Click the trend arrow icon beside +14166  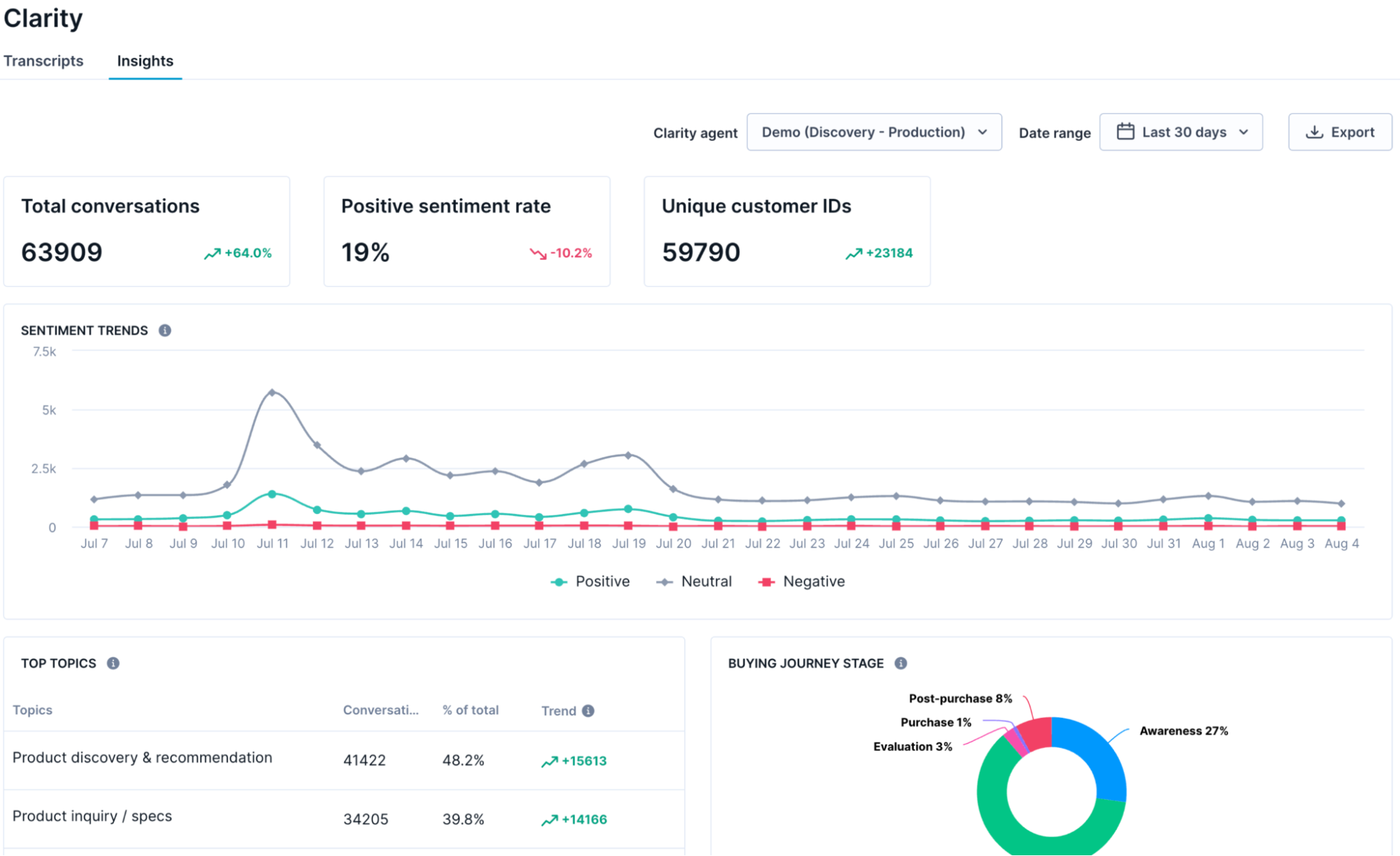coord(550,820)
